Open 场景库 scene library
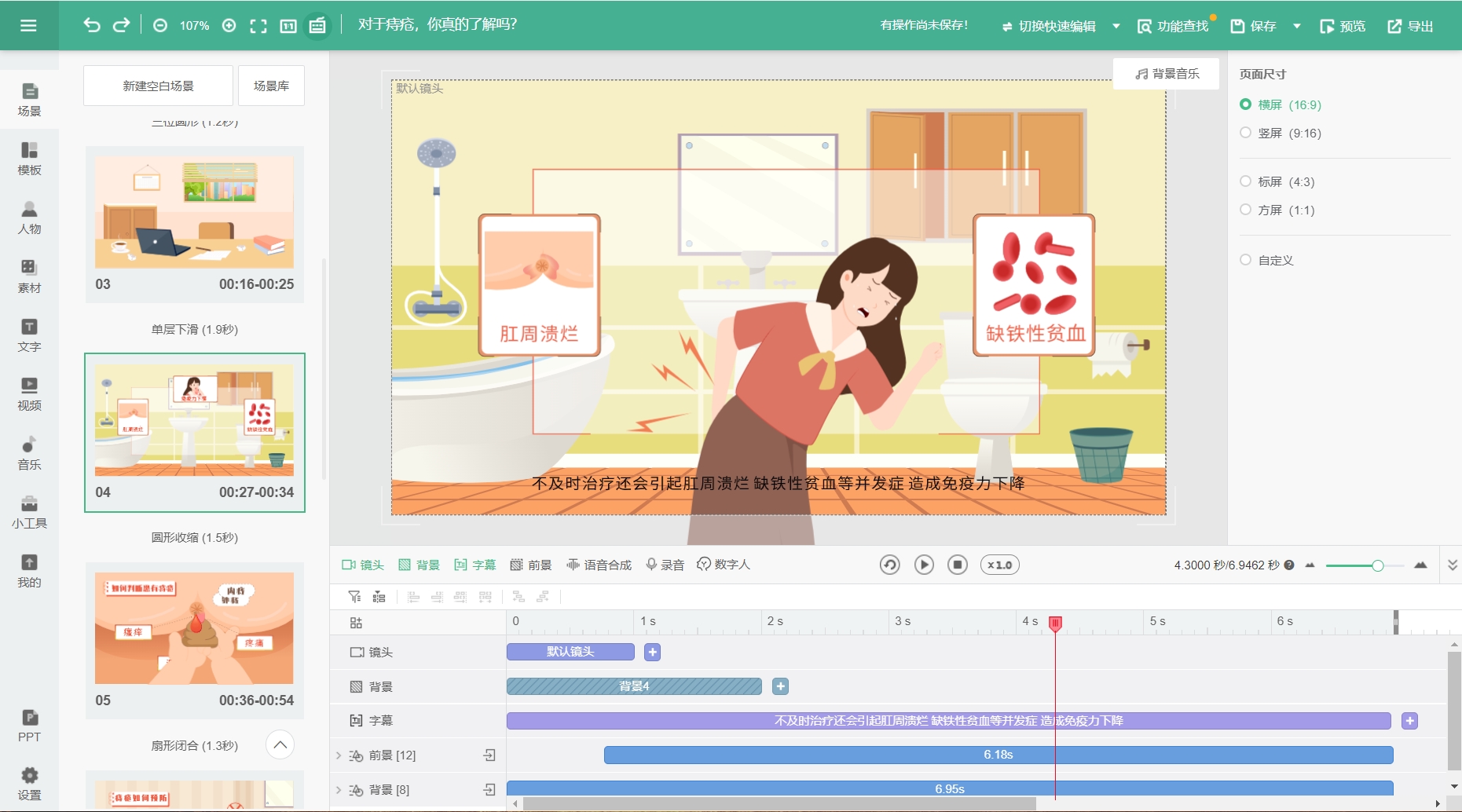 coord(271,86)
